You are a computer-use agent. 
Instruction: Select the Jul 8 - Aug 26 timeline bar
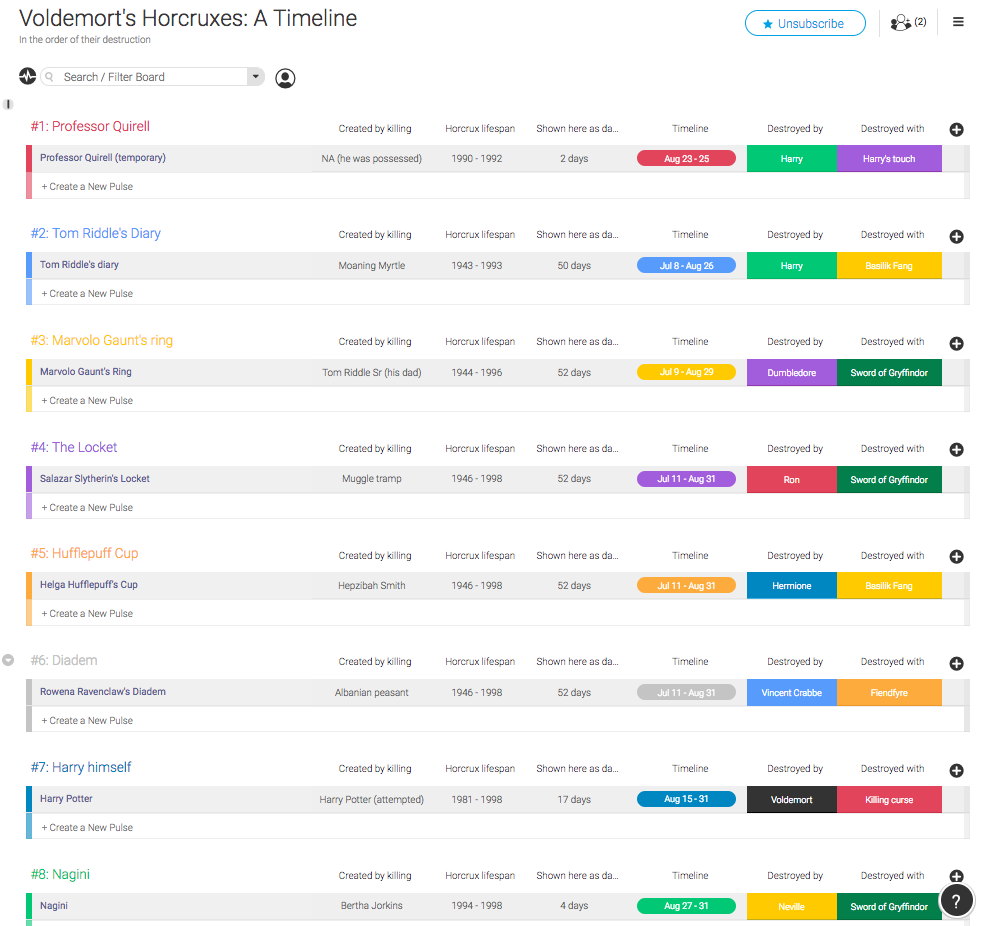click(686, 266)
